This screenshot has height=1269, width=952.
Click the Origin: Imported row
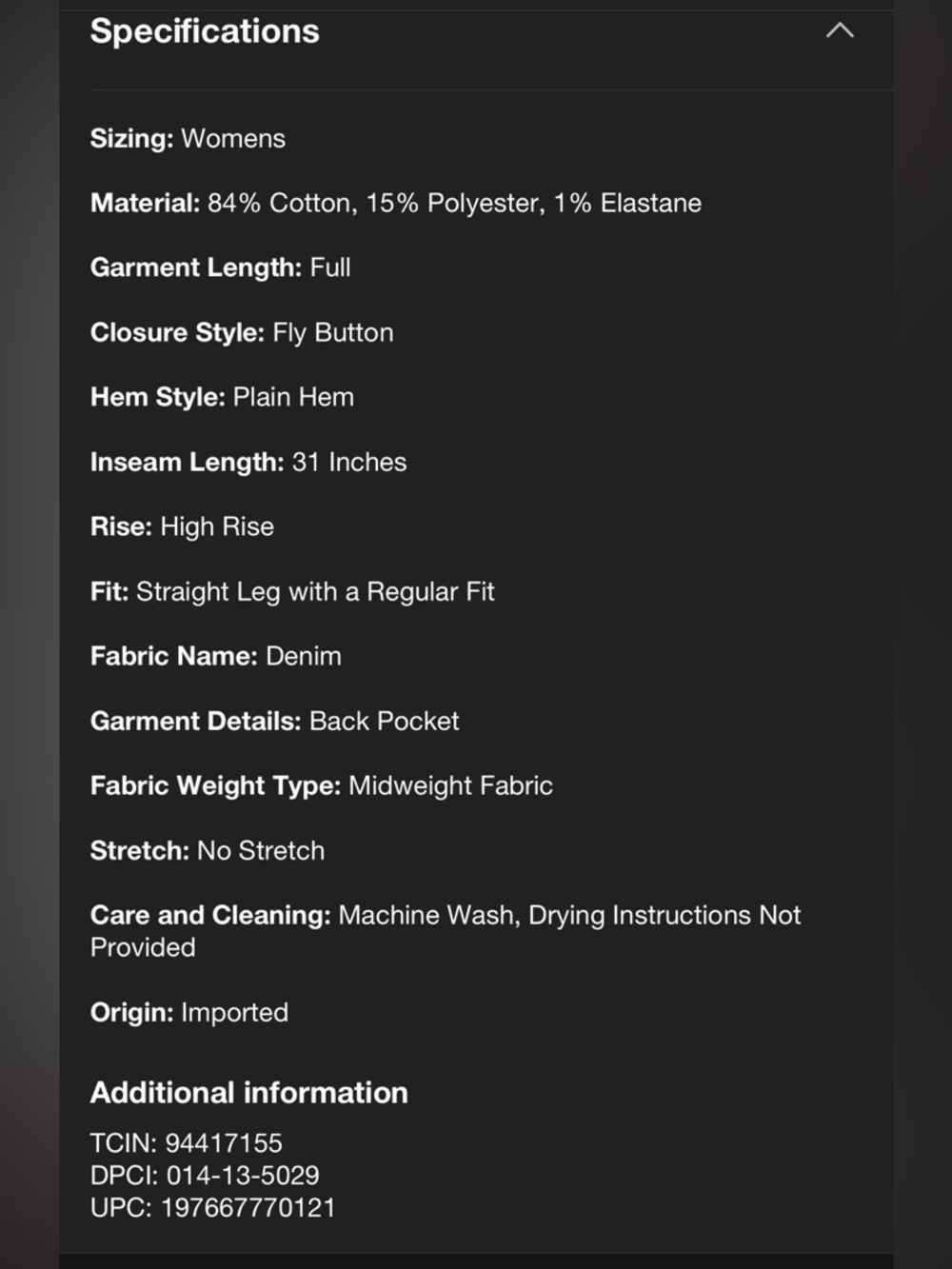(x=189, y=1013)
